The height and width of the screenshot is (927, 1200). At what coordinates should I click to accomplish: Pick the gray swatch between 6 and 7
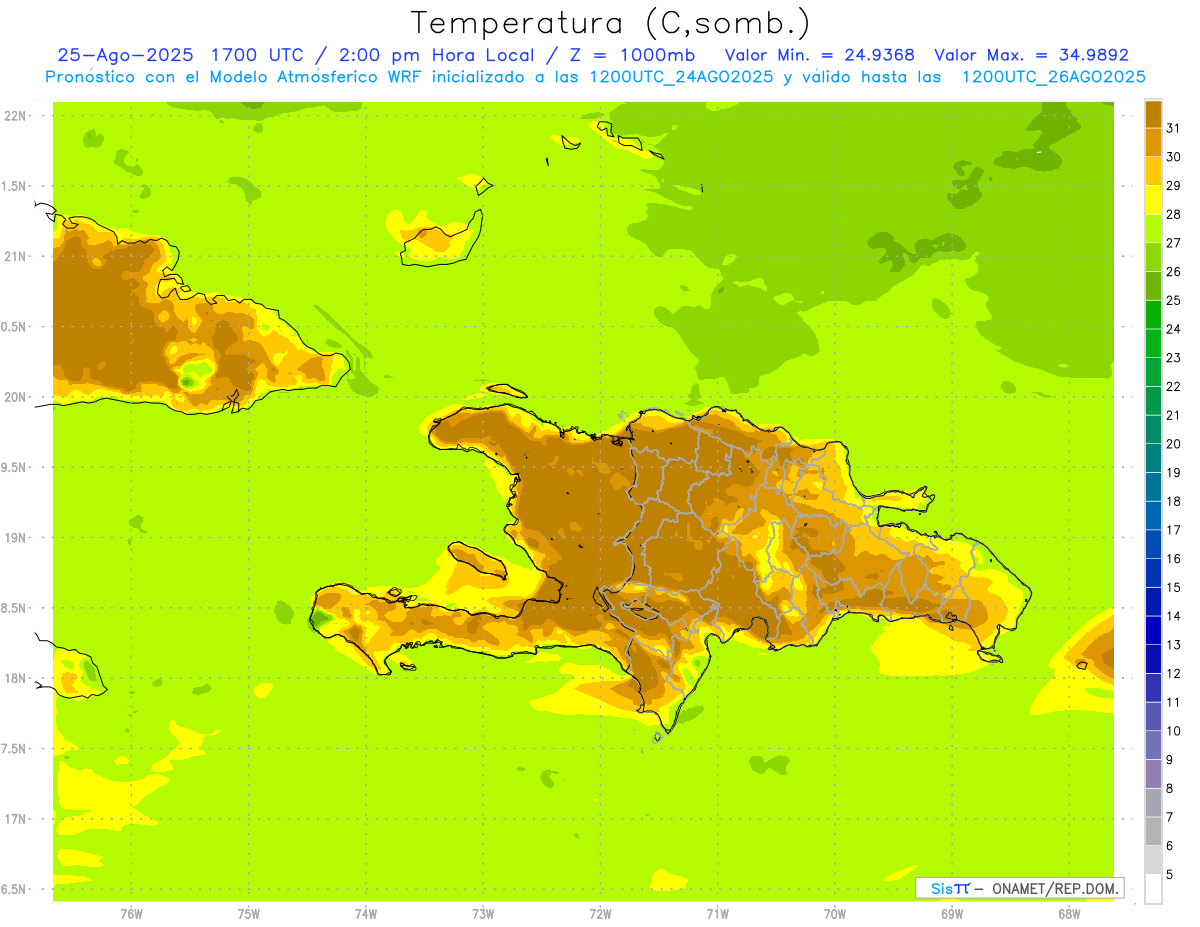click(1153, 831)
